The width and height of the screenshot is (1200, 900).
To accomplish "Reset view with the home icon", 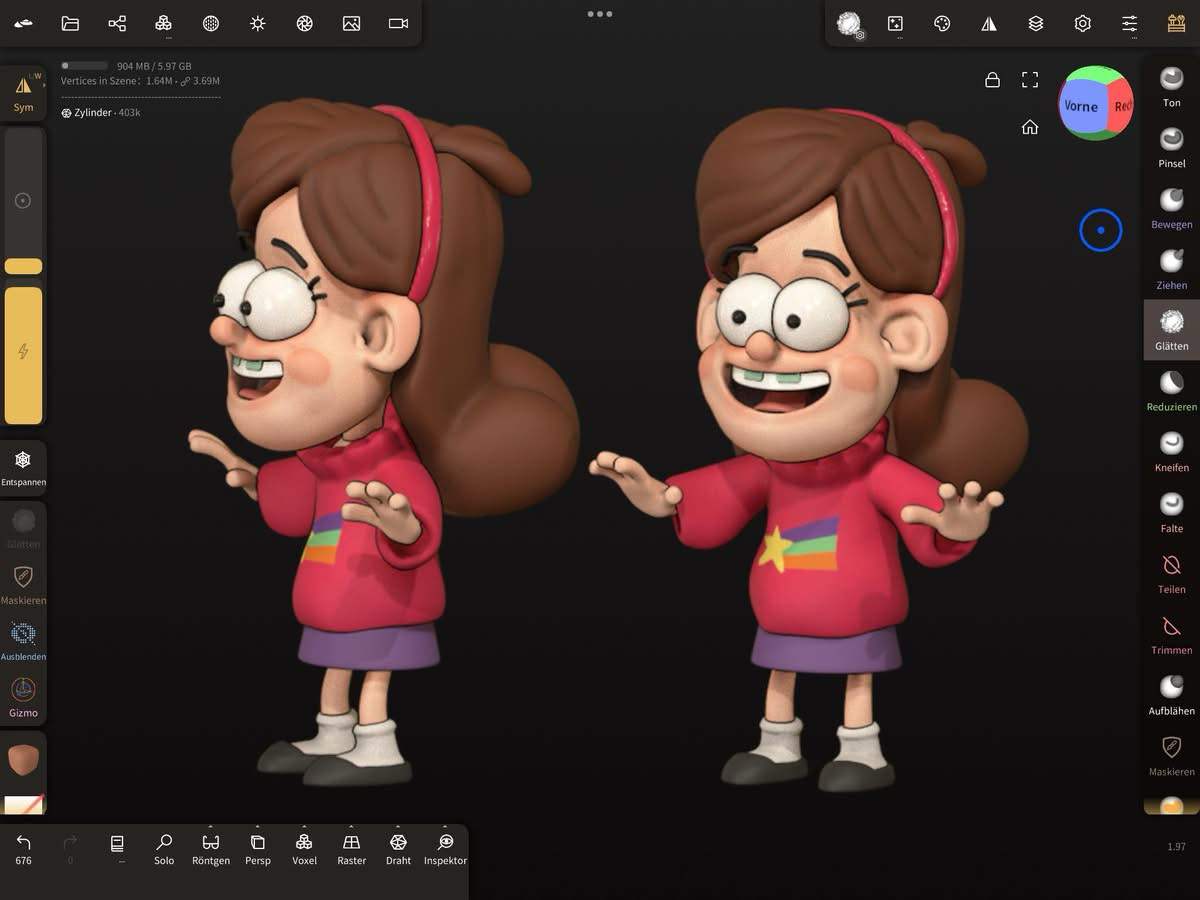I will click(1030, 127).
